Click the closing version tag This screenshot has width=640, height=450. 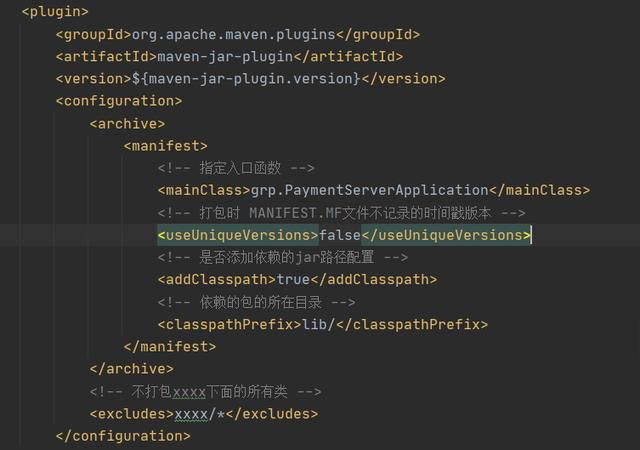(x=403, y=78)
